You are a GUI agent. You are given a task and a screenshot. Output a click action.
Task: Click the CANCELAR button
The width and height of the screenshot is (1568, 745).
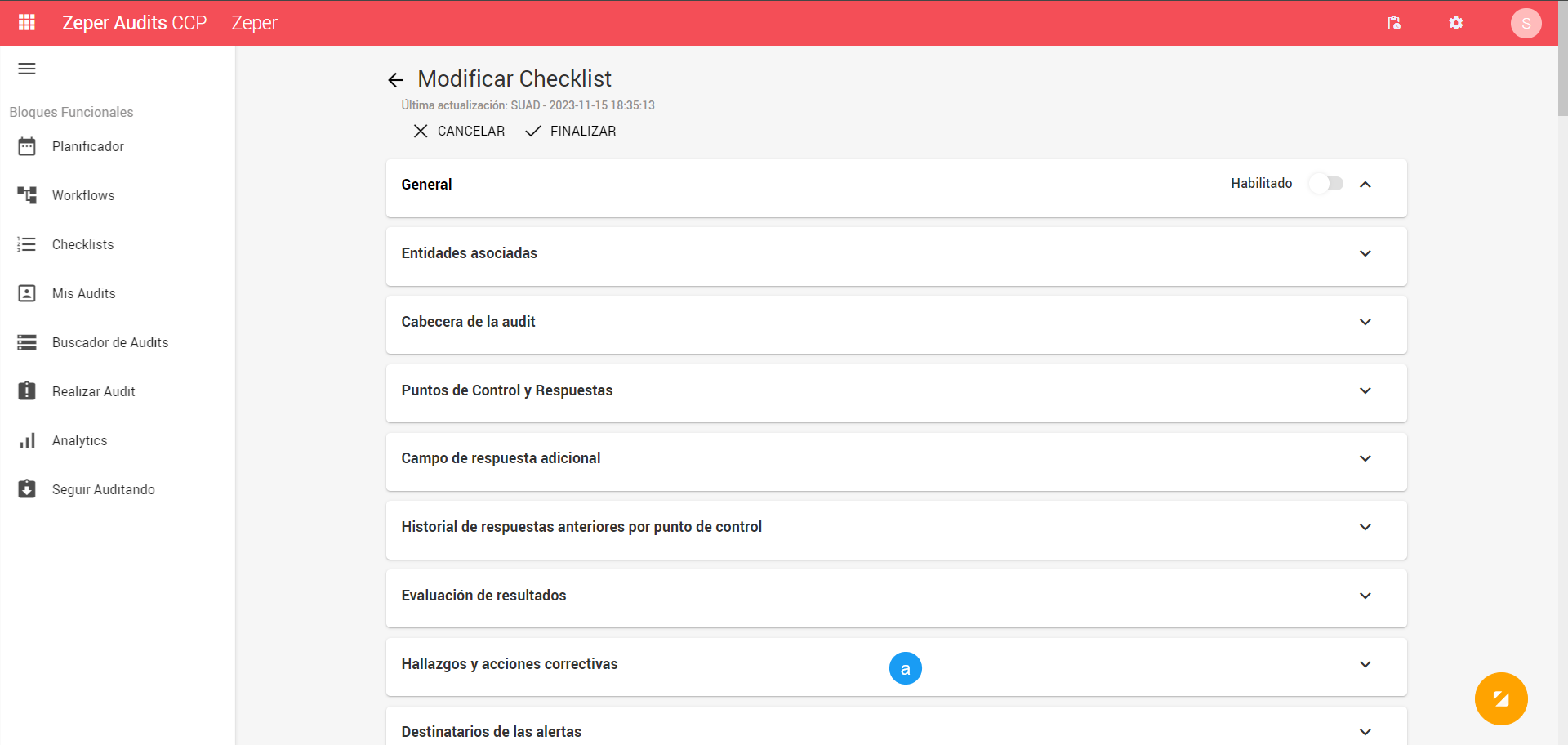click(459, 131)
